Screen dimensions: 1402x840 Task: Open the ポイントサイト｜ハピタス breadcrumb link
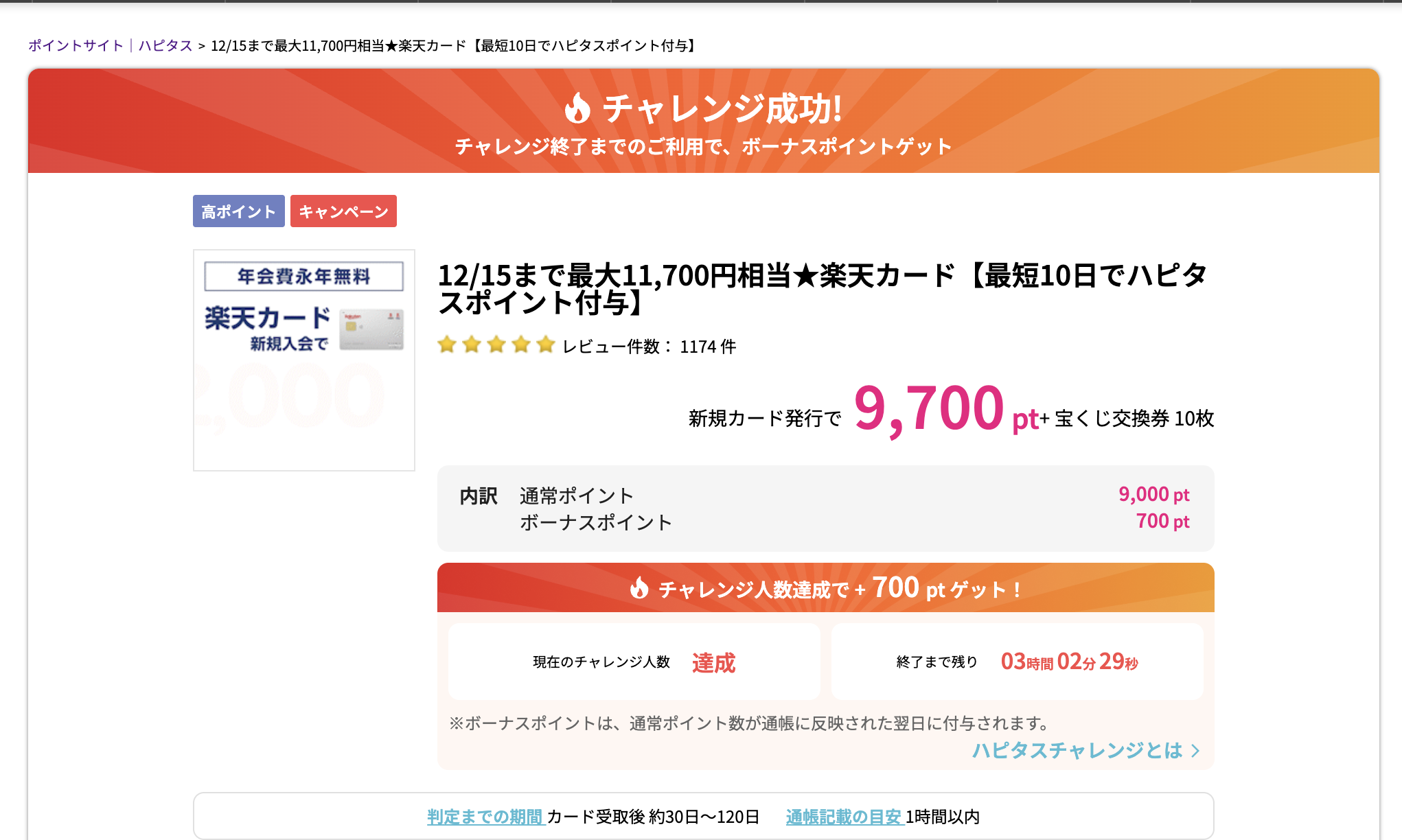pos(110,46)
